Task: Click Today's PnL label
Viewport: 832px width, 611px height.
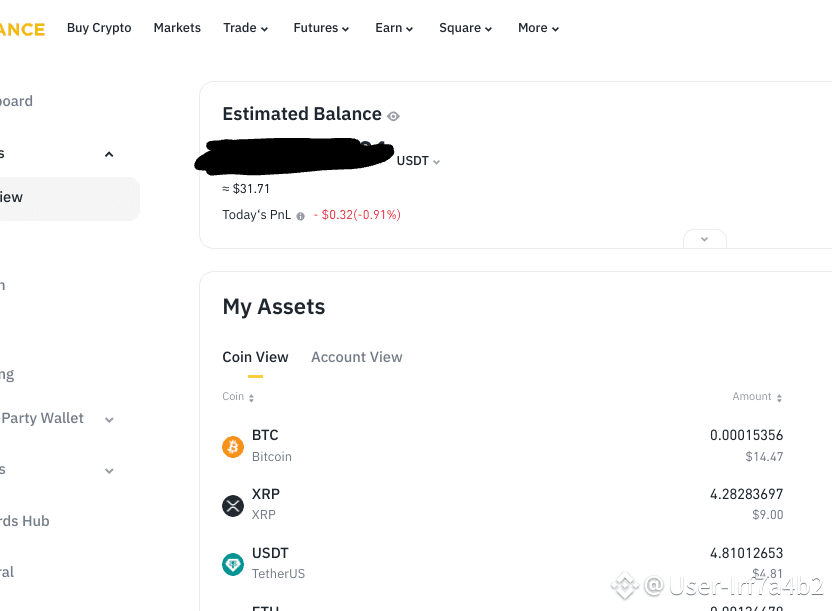Action: (256, 215)
